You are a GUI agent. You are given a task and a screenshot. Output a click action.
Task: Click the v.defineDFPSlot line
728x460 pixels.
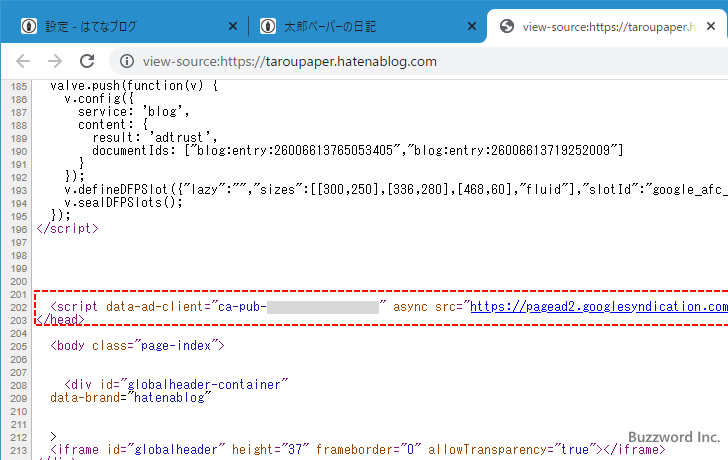point(396,190)
